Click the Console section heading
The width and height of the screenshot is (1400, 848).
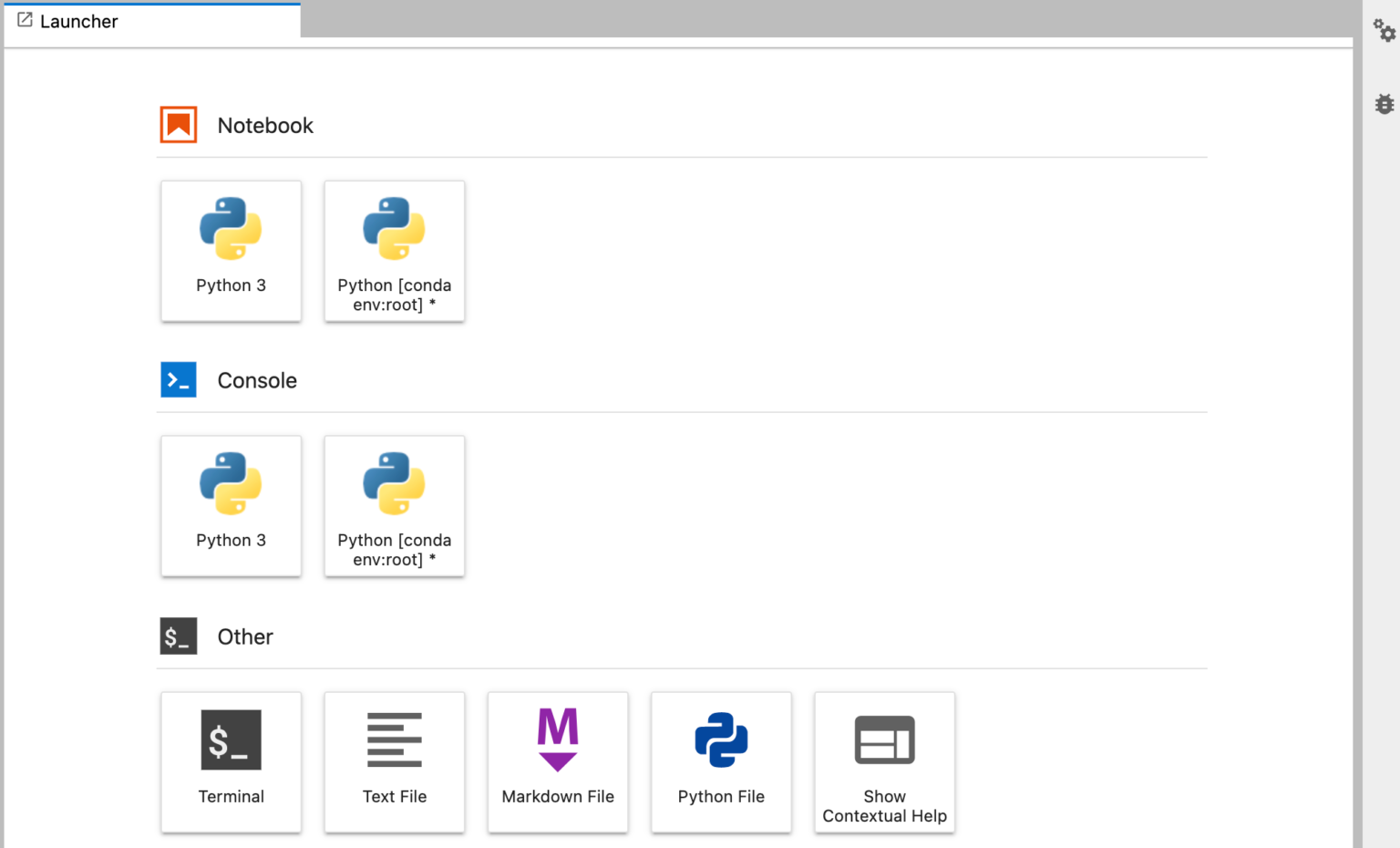click(x=256, y=380)
